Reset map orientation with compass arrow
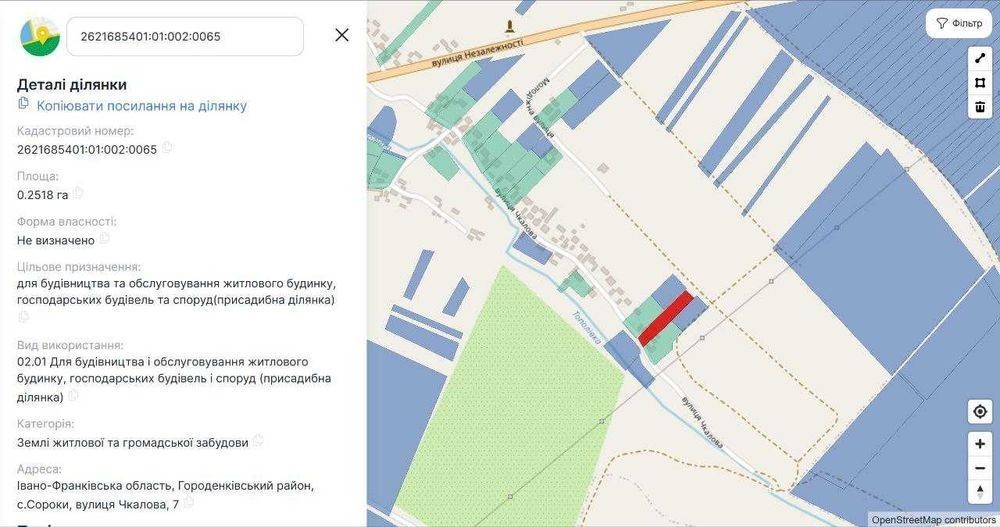The image size is (1000, 527). click(x=980, y=491)
